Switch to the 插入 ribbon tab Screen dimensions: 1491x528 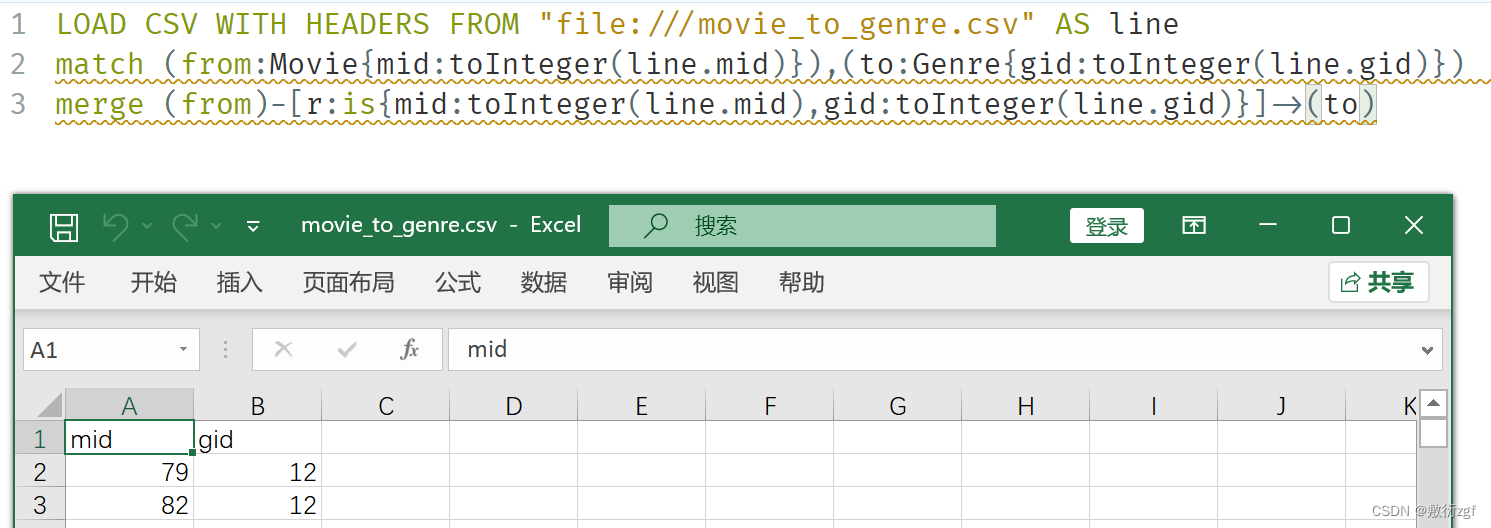coord(239,283)
